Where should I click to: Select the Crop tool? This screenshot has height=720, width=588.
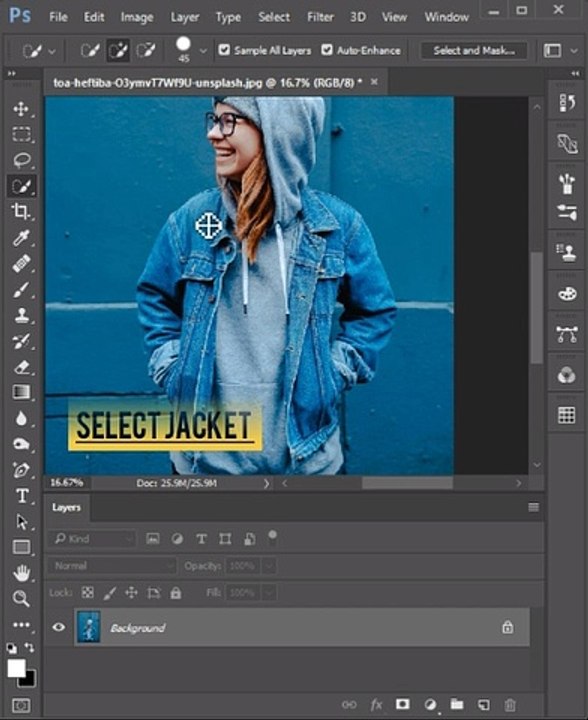pyautogui.click(x=21, y=212)
